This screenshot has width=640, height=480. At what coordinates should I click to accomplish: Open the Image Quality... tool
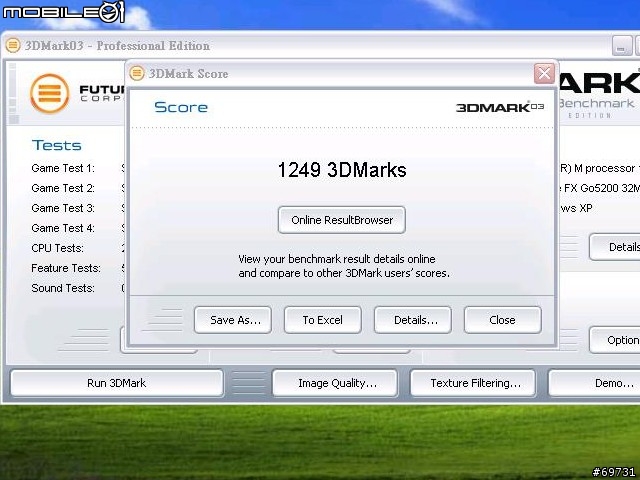pos(335,383)
